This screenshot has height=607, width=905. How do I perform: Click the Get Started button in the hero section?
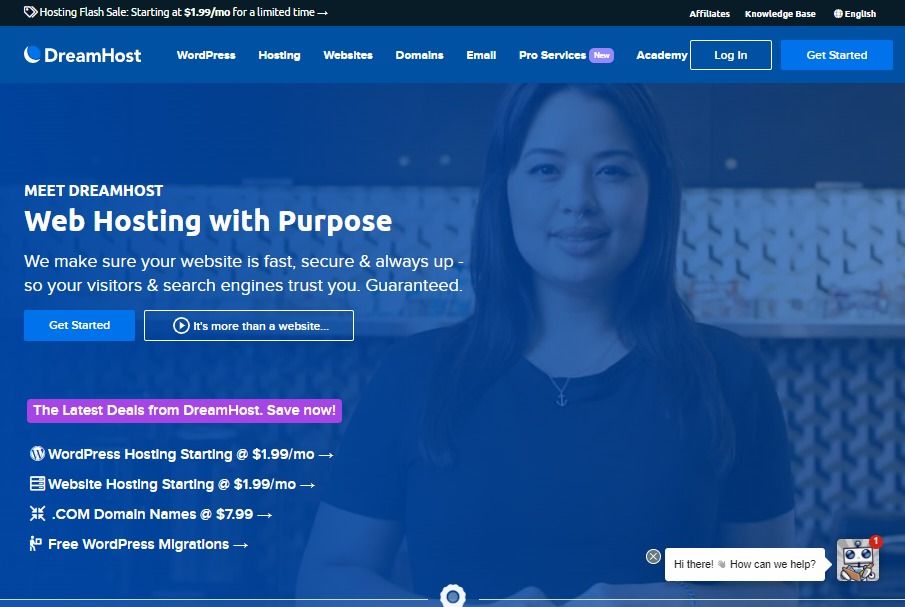(79, 325)
